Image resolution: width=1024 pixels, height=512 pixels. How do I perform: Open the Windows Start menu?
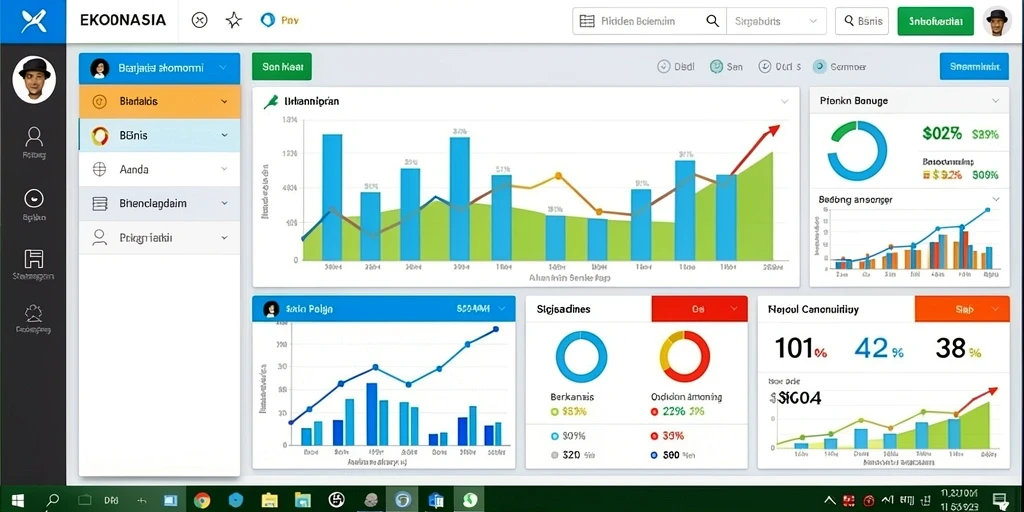(18, 500)
